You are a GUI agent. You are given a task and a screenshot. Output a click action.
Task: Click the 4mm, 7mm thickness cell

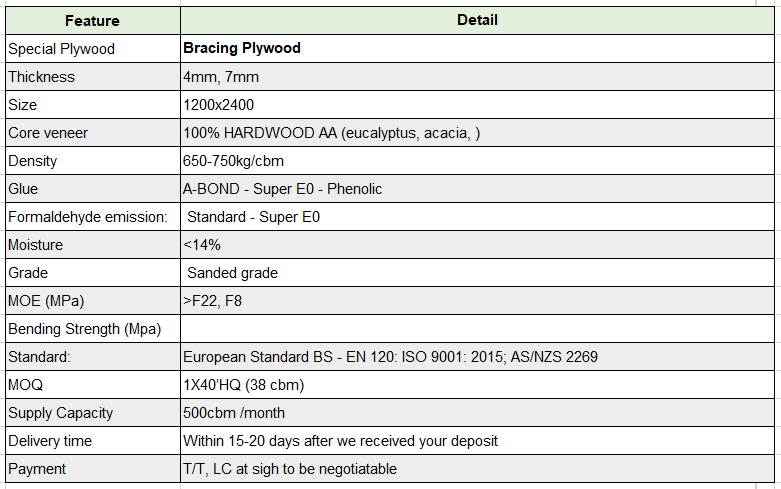click(x=477, y=77)
